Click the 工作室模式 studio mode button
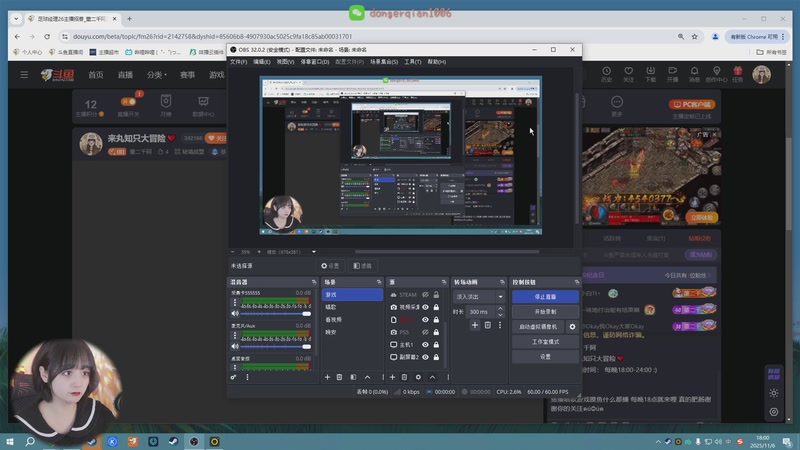This screenshot has height=450, width=800. pyautogui.click(x=545, y=342)
